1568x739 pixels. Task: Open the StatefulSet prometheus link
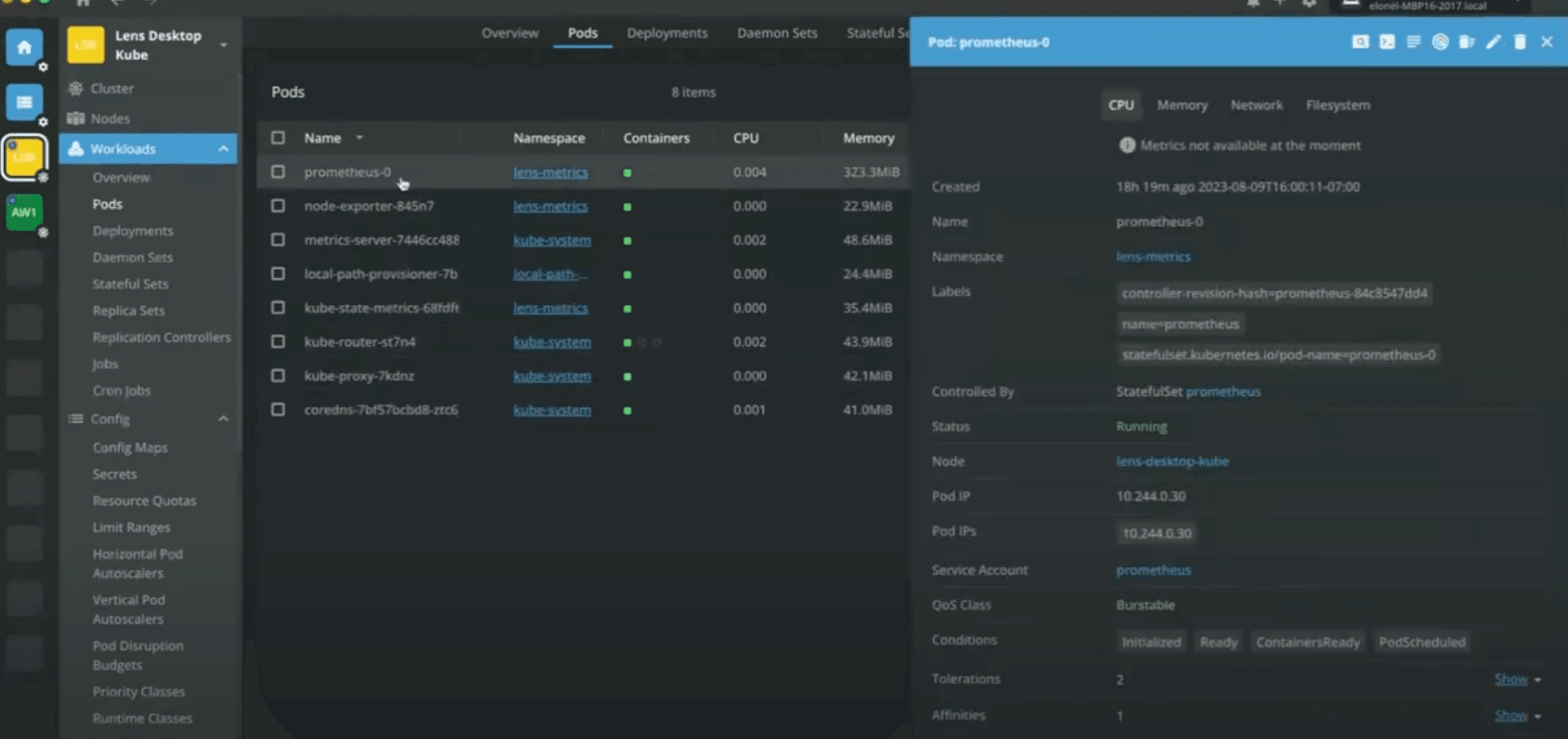point(1223,391)
